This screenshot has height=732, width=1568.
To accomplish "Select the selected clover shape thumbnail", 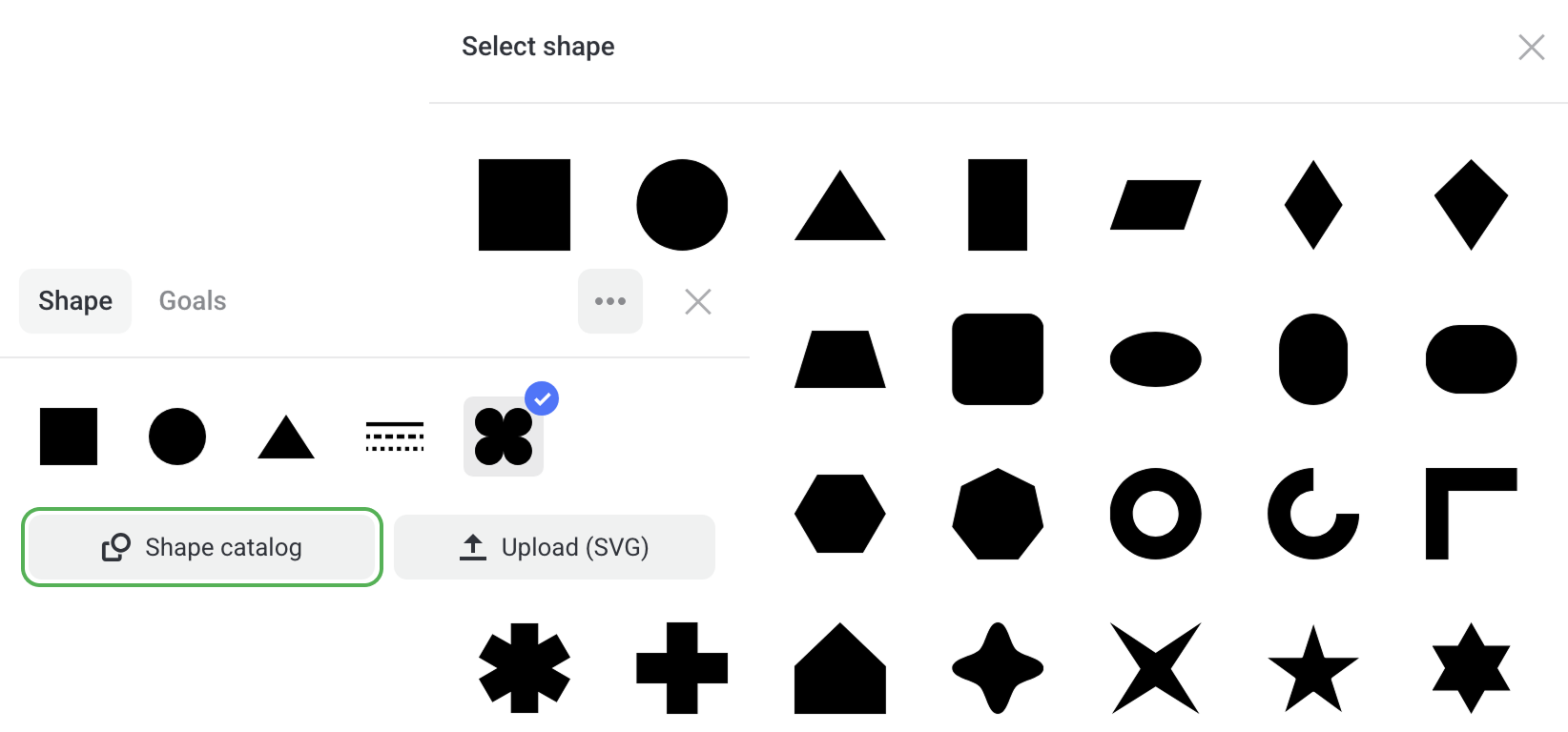I will click(504, 437).
